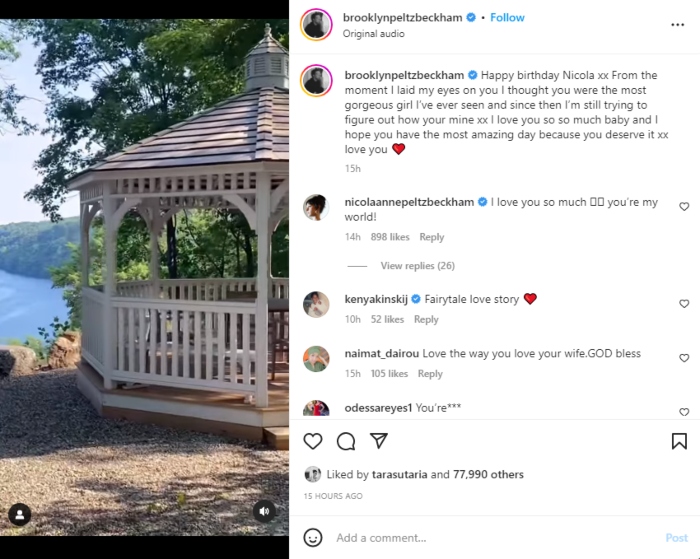Viewport: 700px width, 559px height.
Task: Expand View replies (26)
Action: click(417, 266)
